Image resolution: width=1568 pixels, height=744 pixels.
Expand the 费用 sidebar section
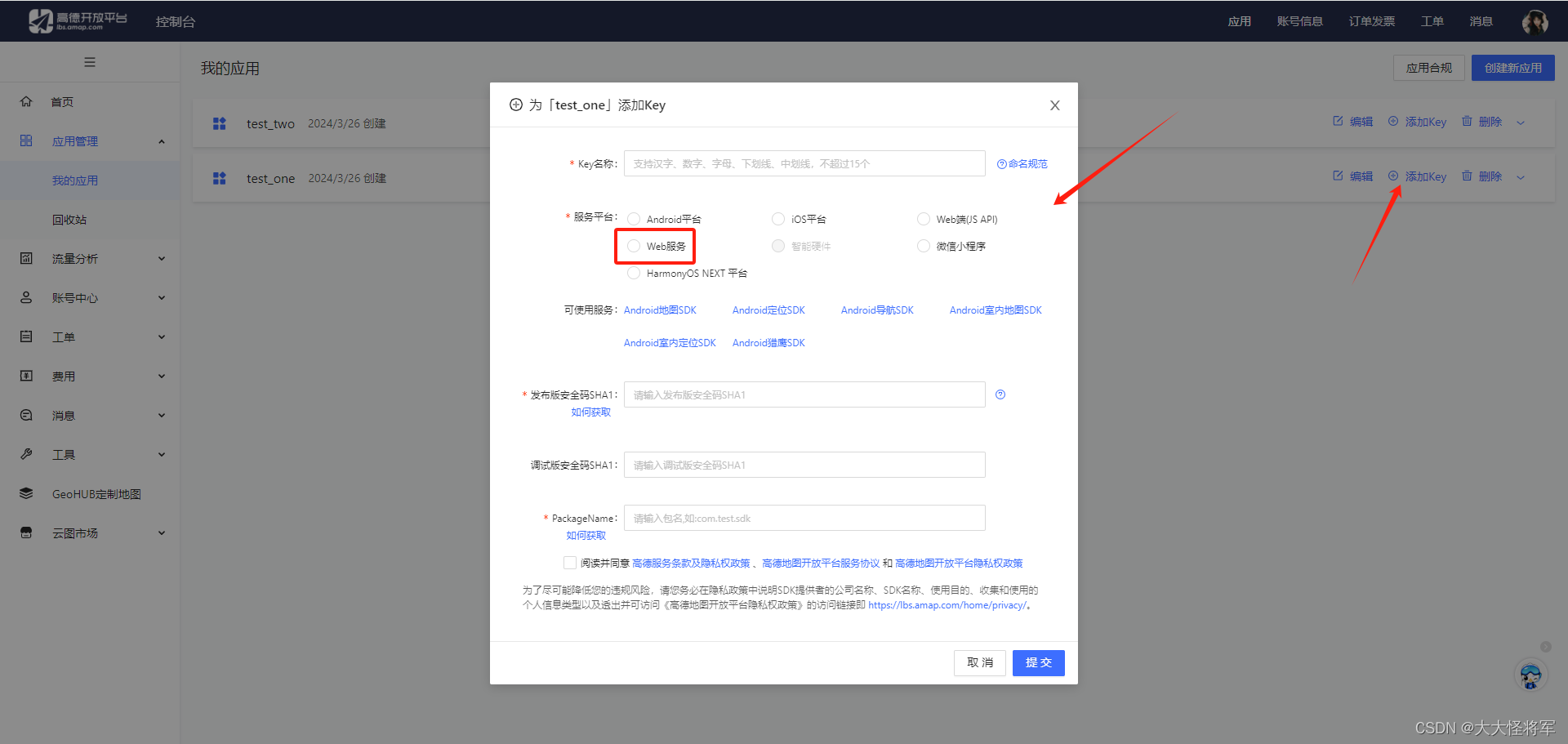click(162, 376)
